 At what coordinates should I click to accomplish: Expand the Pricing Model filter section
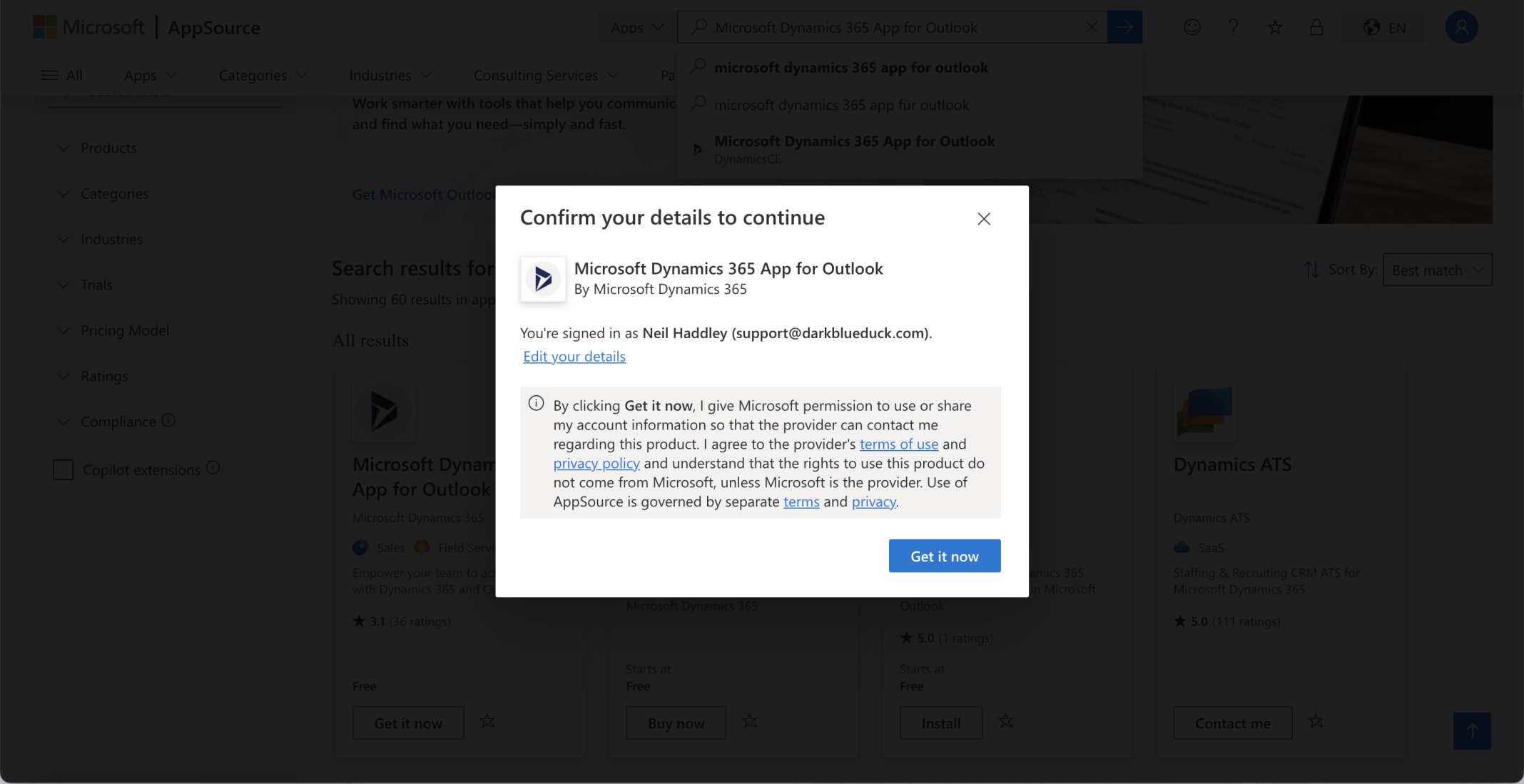click(x=123, y=330)
